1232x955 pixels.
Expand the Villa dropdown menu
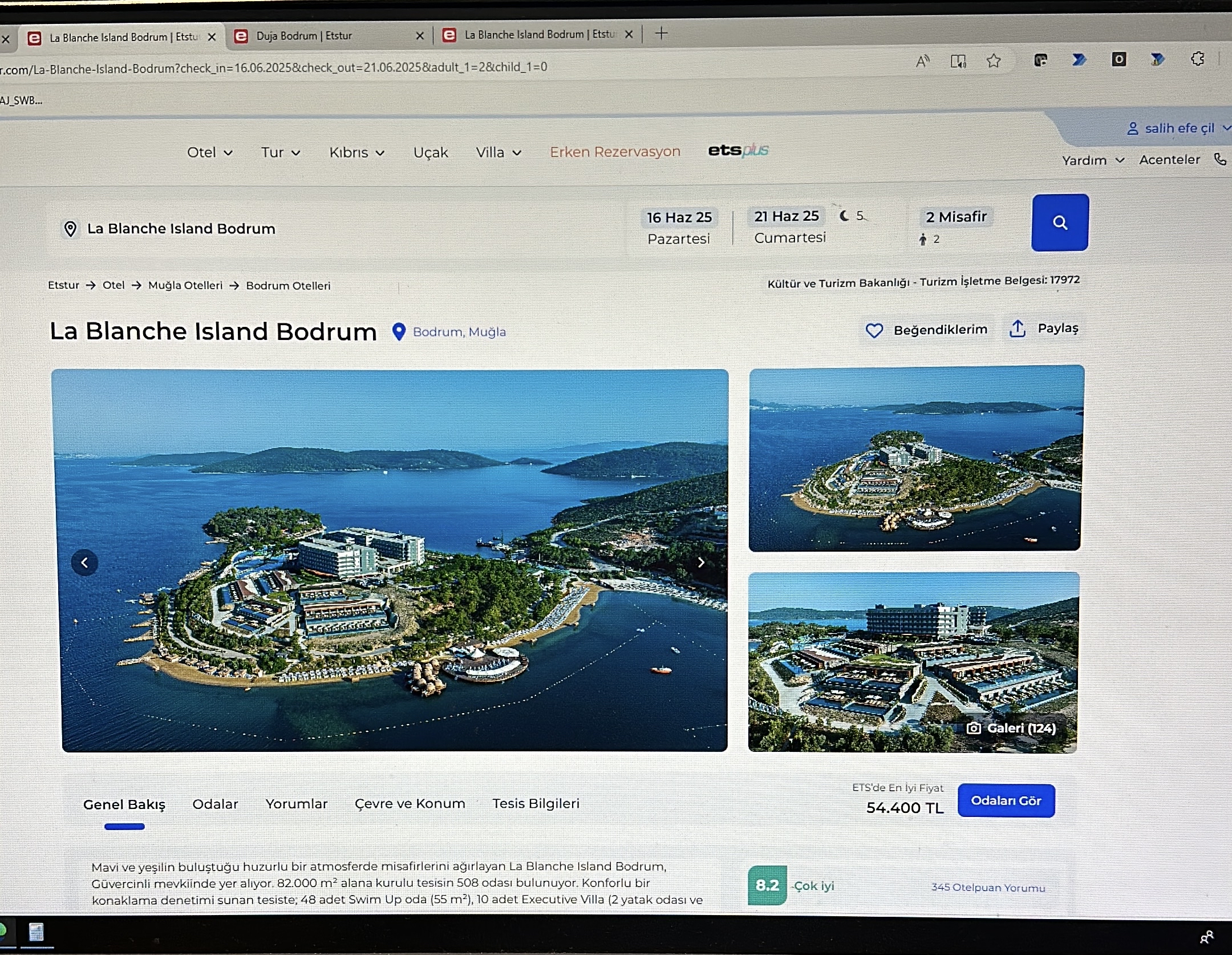(x=499, y=152)
